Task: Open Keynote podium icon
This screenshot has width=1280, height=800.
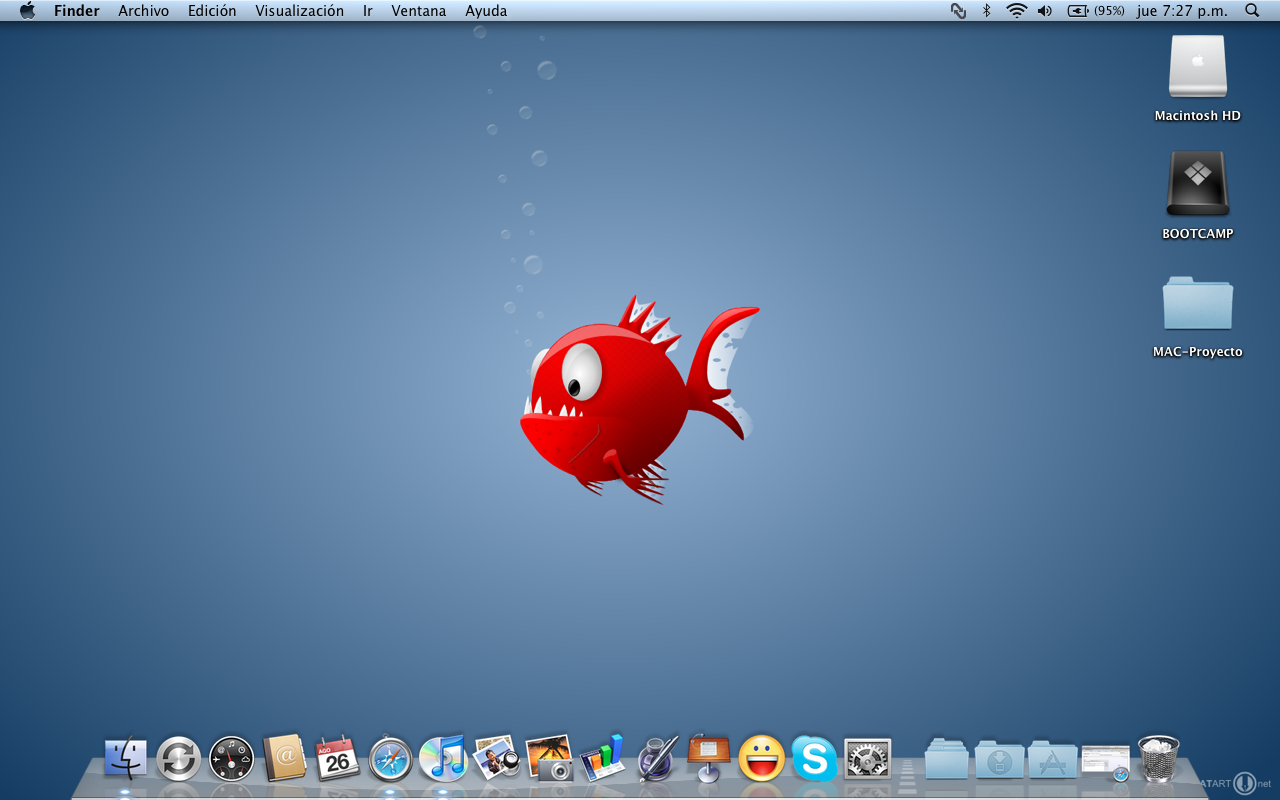Action: coord(709,758)
